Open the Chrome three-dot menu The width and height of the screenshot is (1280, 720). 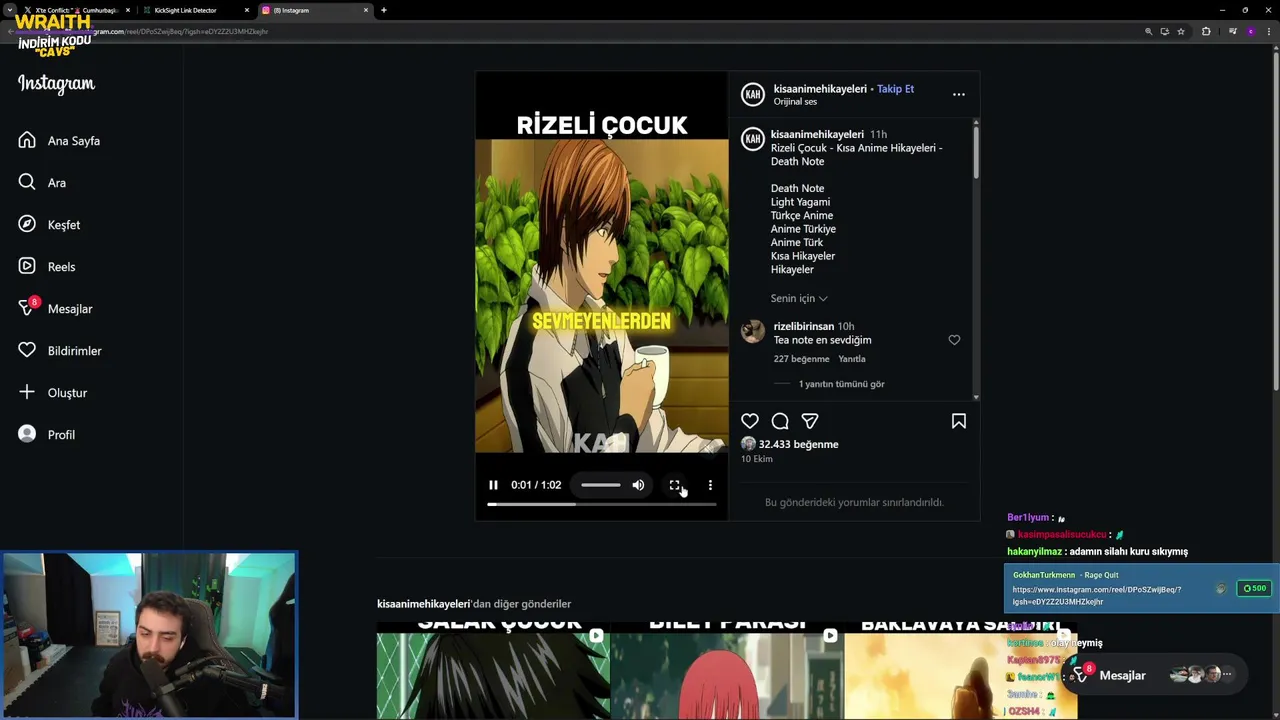(1269, 31)
